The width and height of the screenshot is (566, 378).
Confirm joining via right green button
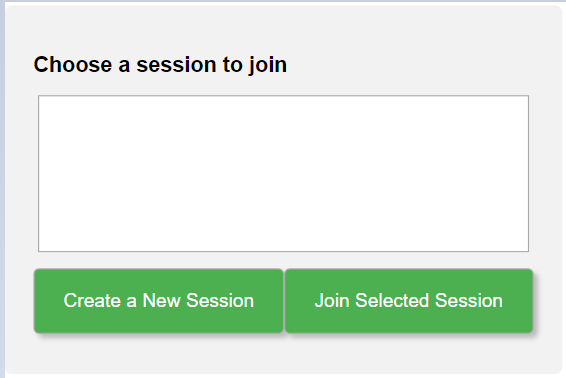(409, 301)
